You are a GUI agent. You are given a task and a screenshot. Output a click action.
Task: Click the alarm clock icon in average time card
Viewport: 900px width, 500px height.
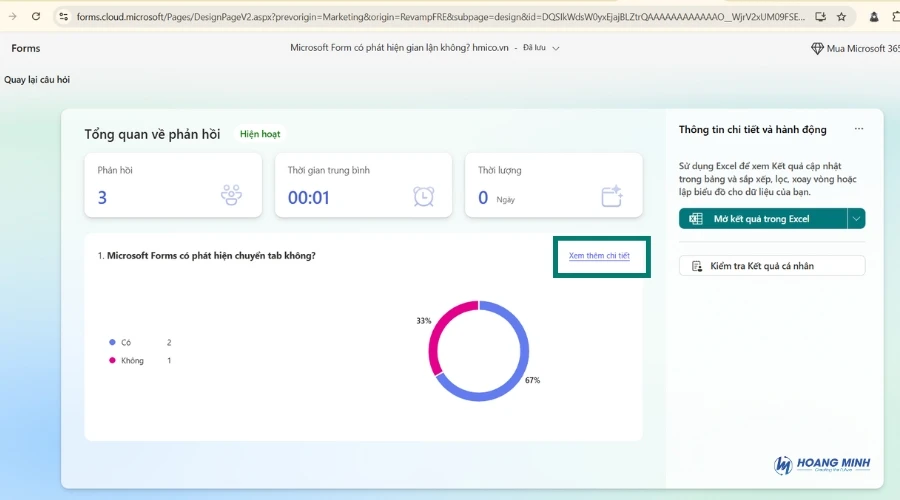tap(424, 196)
